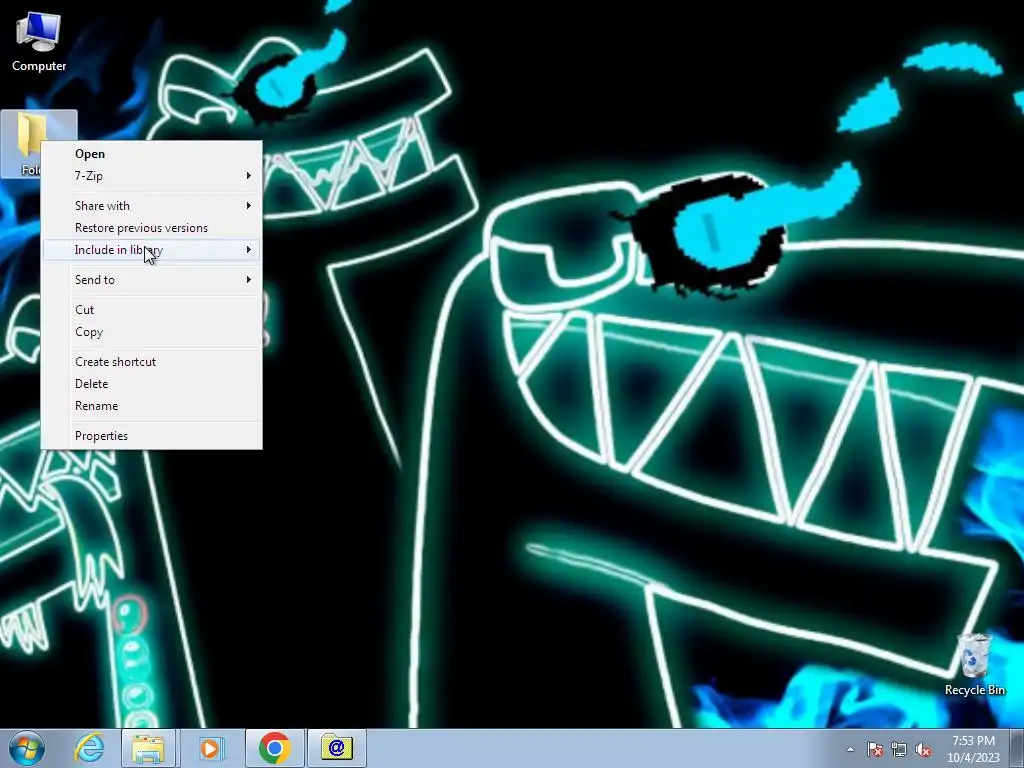Viewport: 1024px width, 768px height.
Task: Choose Delete from context menu
Action: [x=152, y=384]
